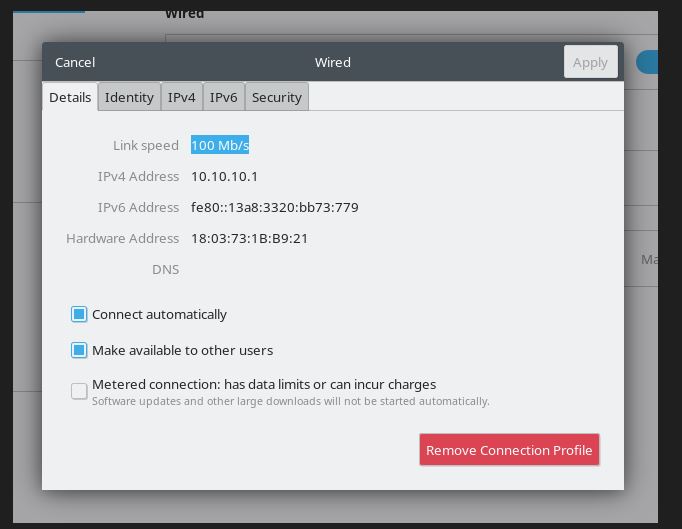
Task: Click the software updates note under Metered connection
Action: 290,401
